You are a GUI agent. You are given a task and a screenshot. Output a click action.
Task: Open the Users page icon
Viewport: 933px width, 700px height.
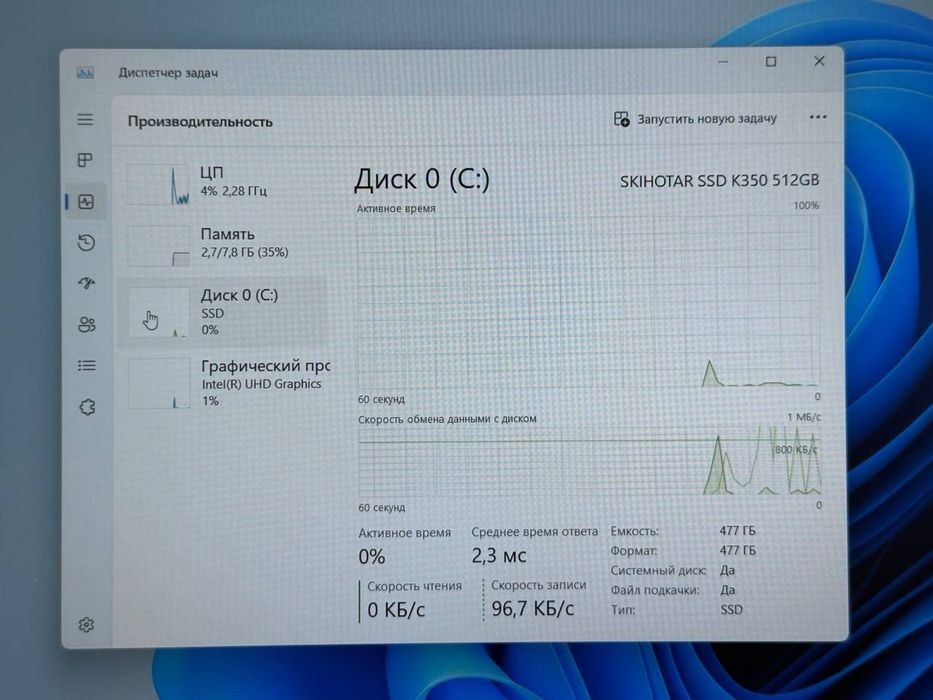[x=87, y=324]
